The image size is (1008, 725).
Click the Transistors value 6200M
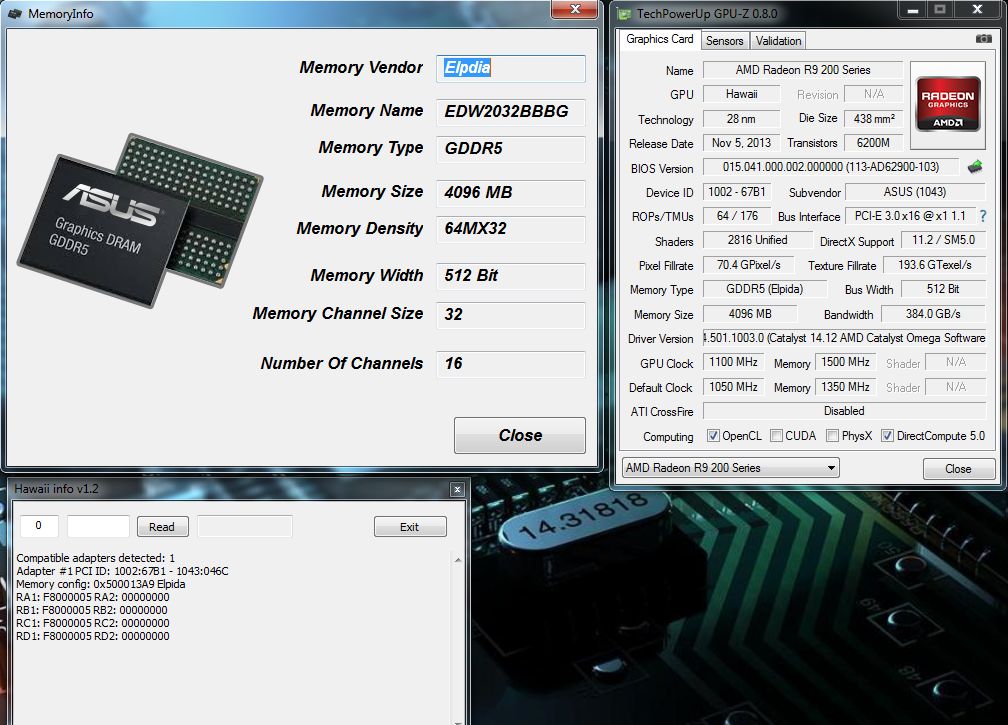point(874,143)
